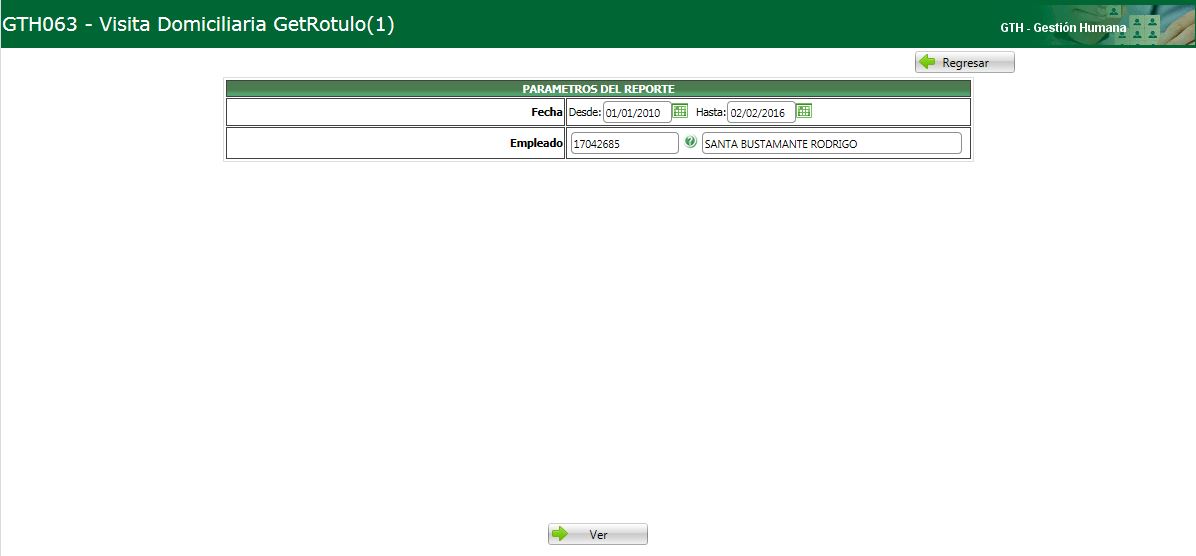This screenshot has width=1196, height=556.
Task: Click the Empleado label
Action: 536,143
